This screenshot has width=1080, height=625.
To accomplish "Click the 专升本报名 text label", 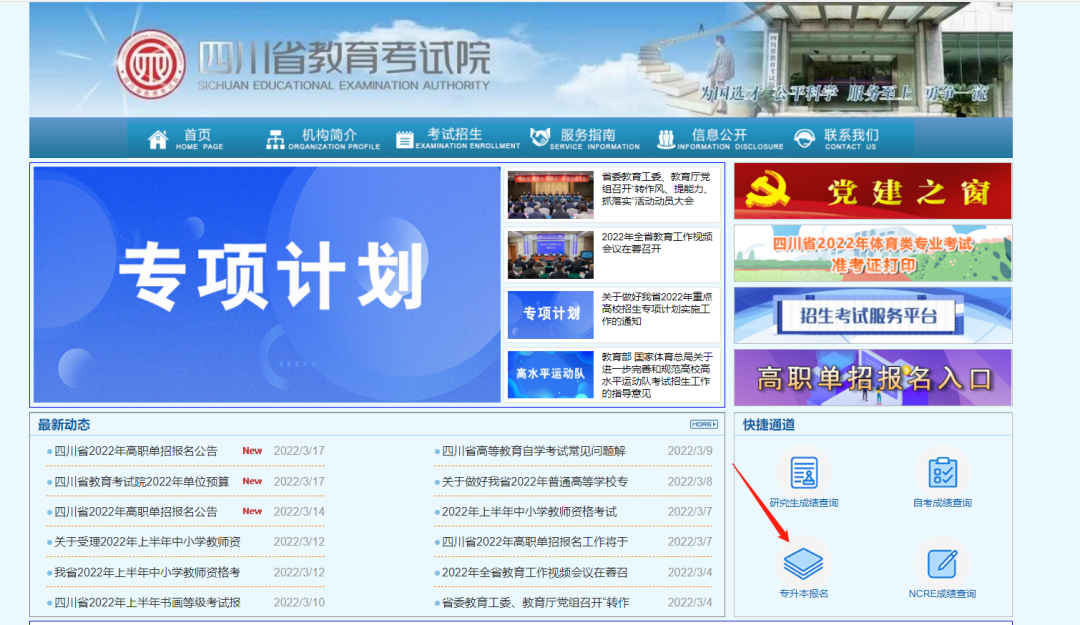I will coord(804,593).
